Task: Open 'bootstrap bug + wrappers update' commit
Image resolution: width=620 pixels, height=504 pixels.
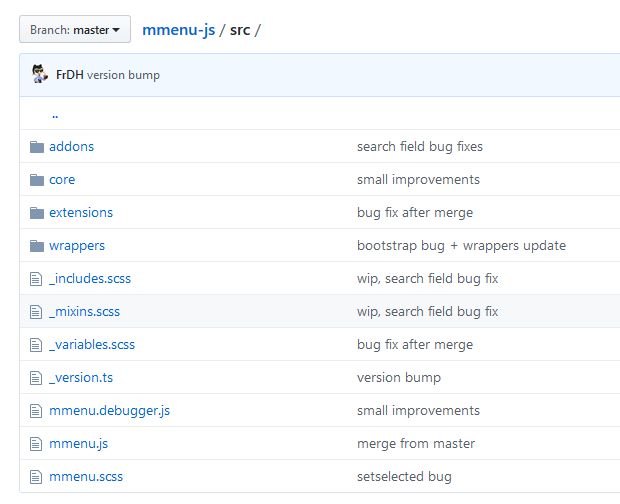Action: point(461,246)
